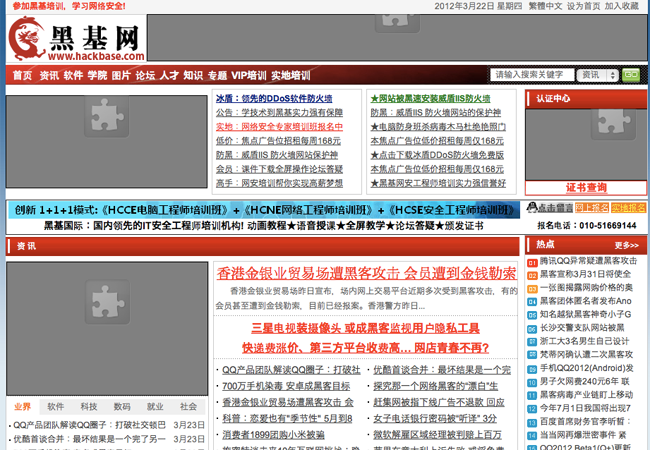Open the 资讯 search category dropdown
This screenshot has height=450, width=650.
[x=598, y=75]
